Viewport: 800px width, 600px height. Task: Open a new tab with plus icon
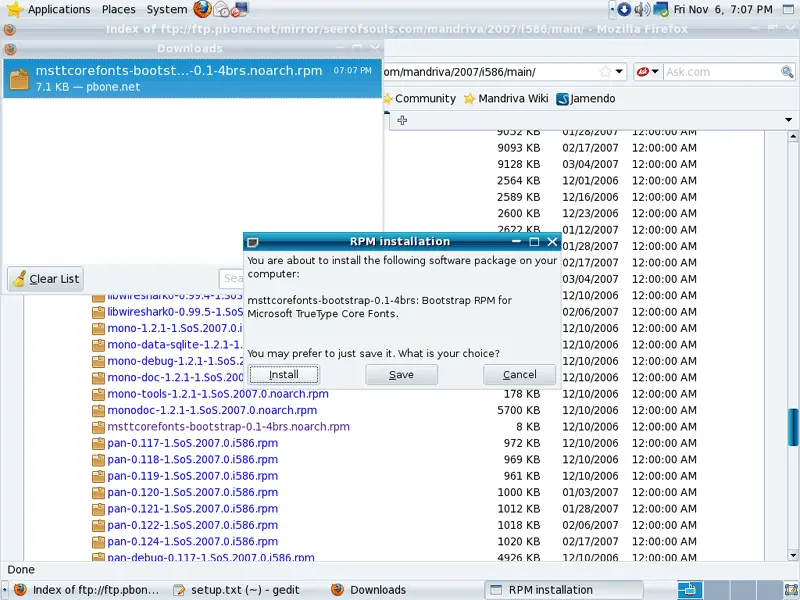click(x=402, y=120)
